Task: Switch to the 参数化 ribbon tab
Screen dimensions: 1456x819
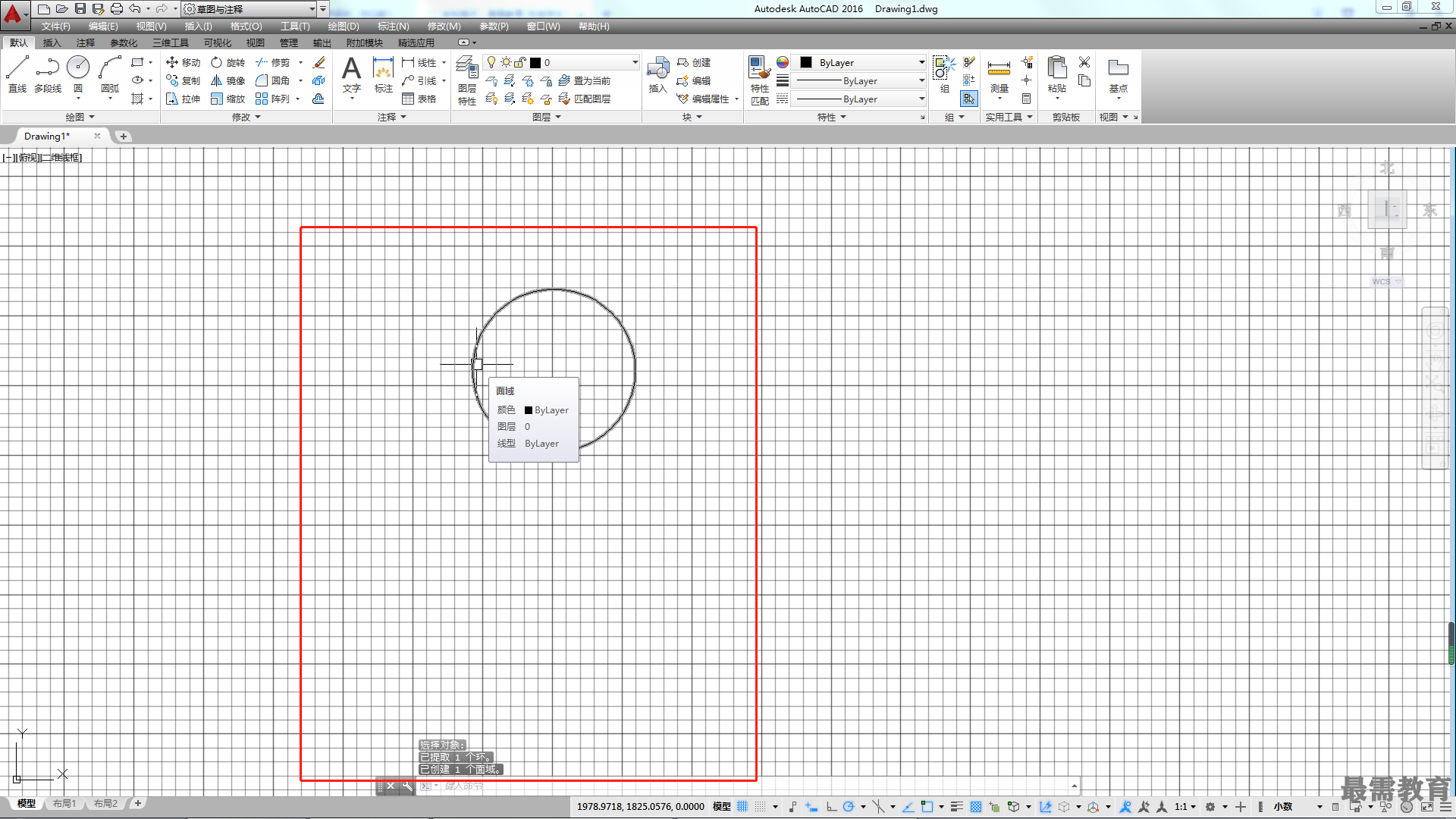Action: point(124,43)
